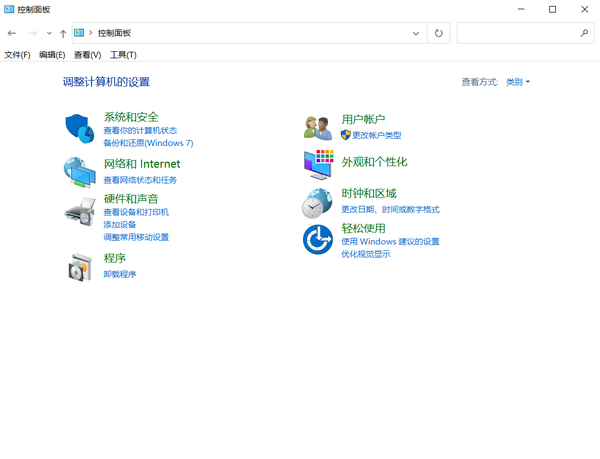Open the 程序 disc box icon
The width and height of the screenshot is (600, 459).
pos(80,267)
